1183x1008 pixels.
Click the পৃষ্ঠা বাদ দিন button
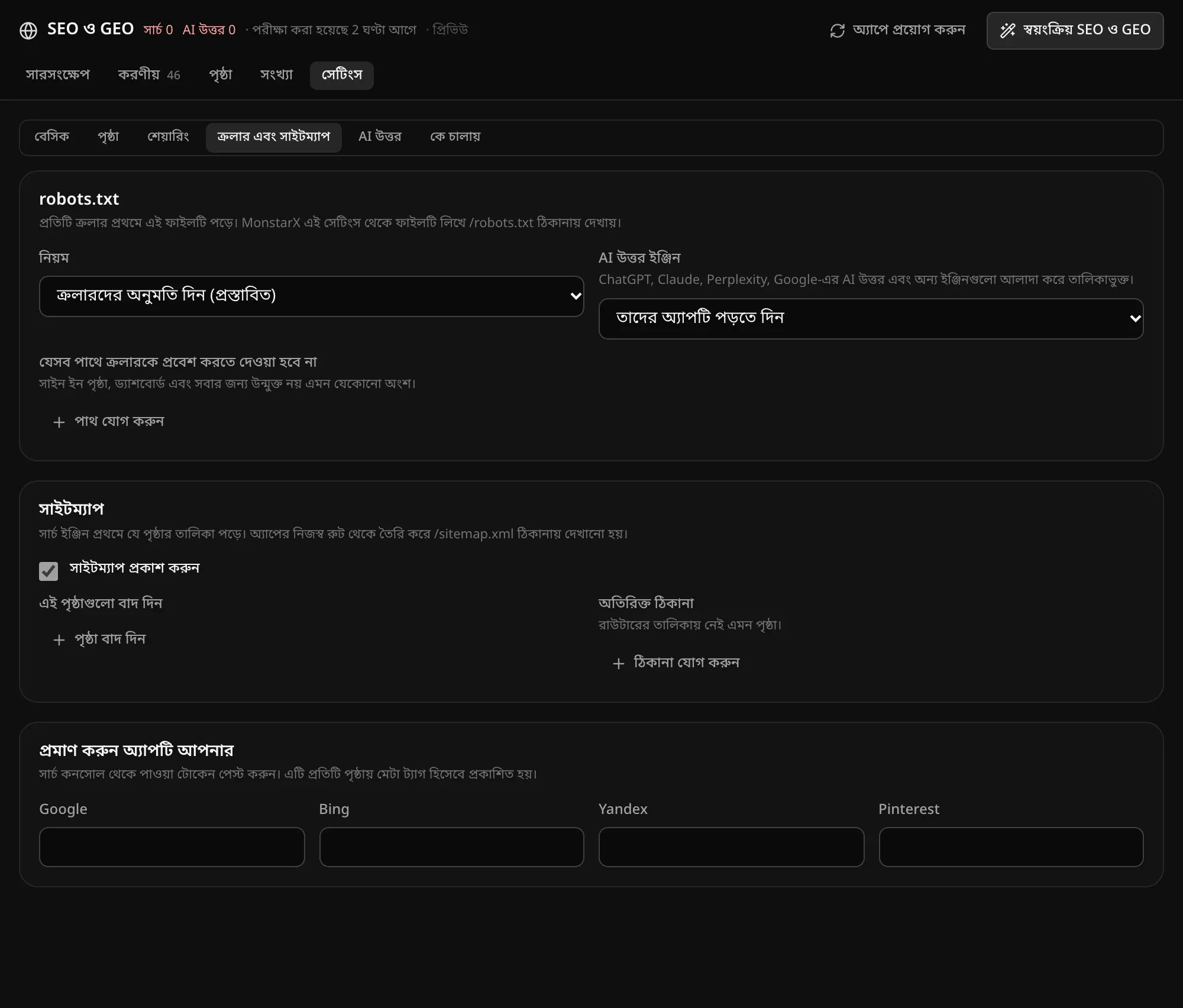(x=99, y=639)
